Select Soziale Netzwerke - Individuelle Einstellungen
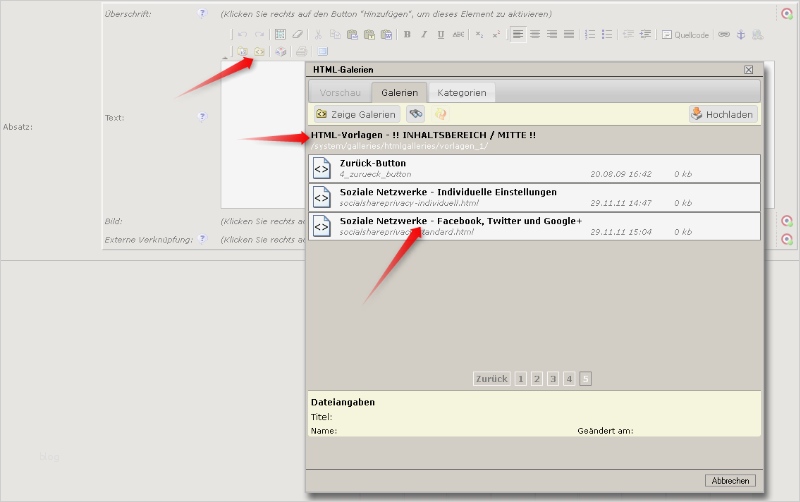Image resolution: width=800 pixels, height=502 pixels. click(x=534, y=197)
